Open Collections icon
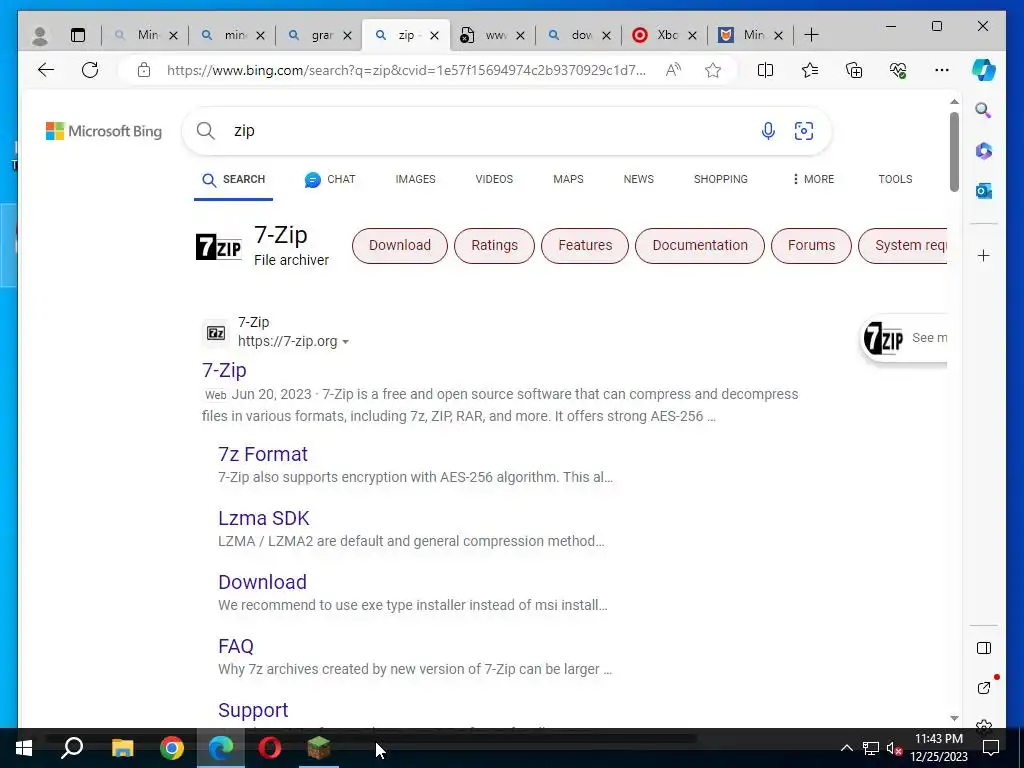 (x=854, y=70)
